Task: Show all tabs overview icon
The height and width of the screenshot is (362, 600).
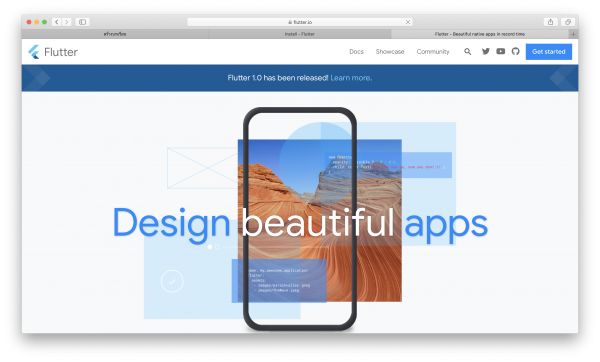Action: (568, 22)
